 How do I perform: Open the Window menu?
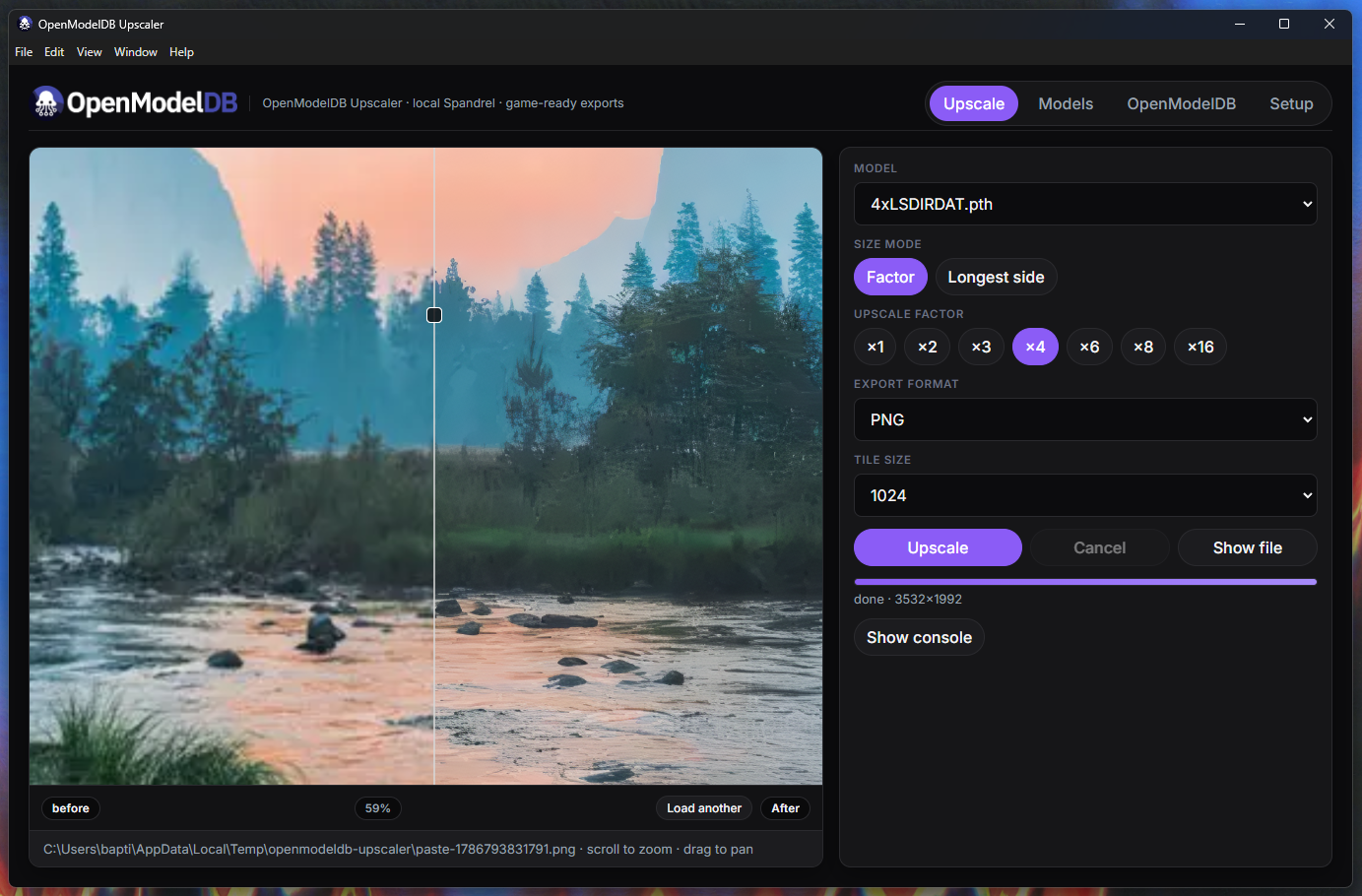[x=136, y=52]
